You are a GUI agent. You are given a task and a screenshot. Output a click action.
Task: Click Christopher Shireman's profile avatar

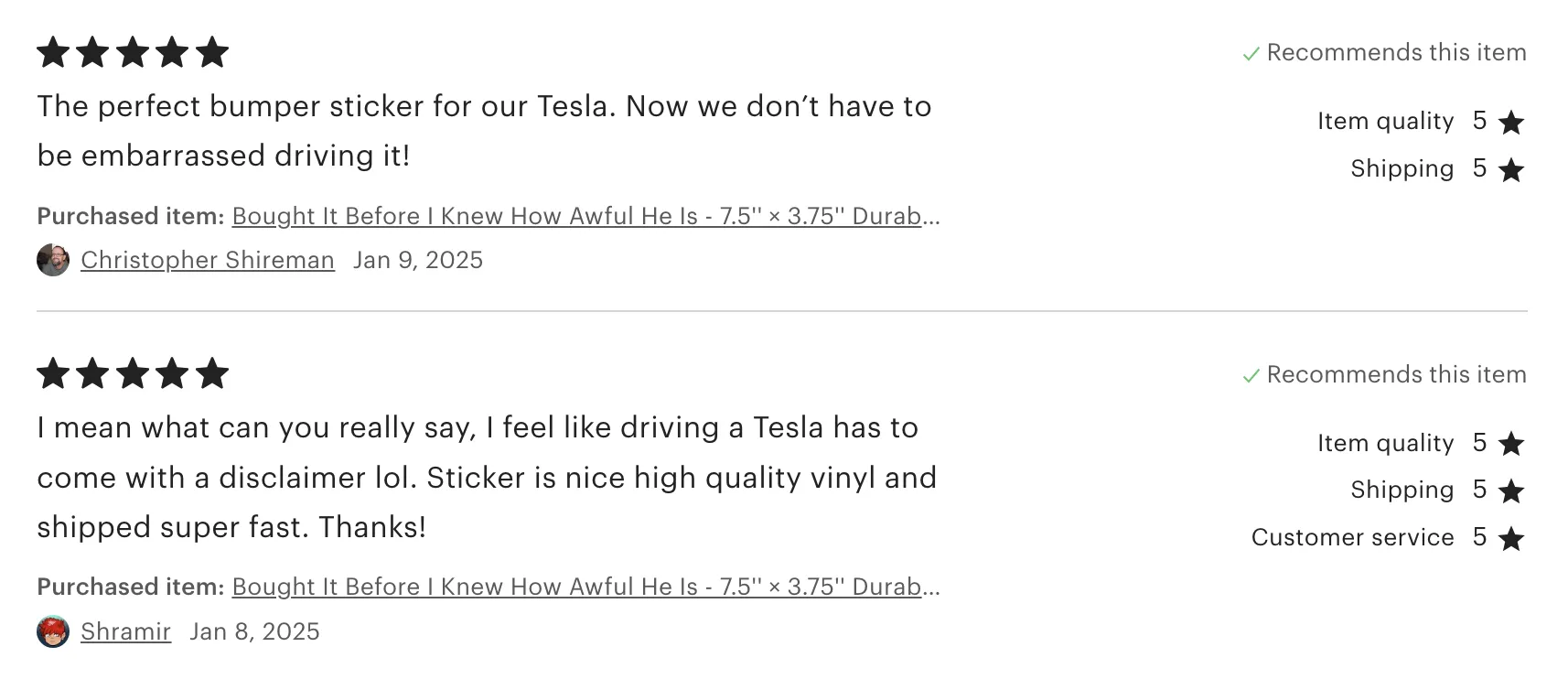[x=53, y=260]
